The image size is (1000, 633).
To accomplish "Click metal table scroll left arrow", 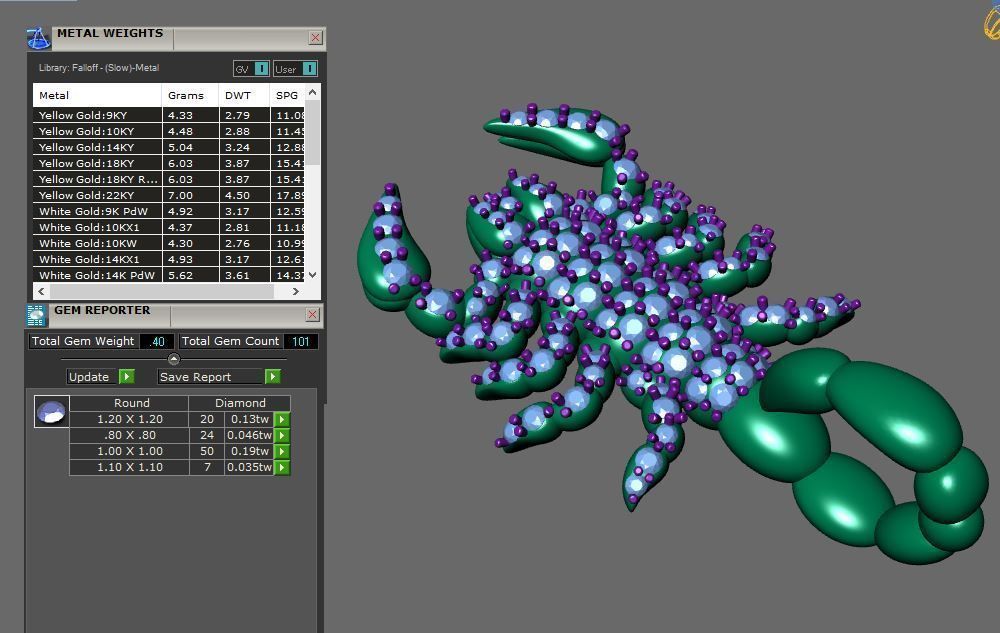I will (41, 291).
